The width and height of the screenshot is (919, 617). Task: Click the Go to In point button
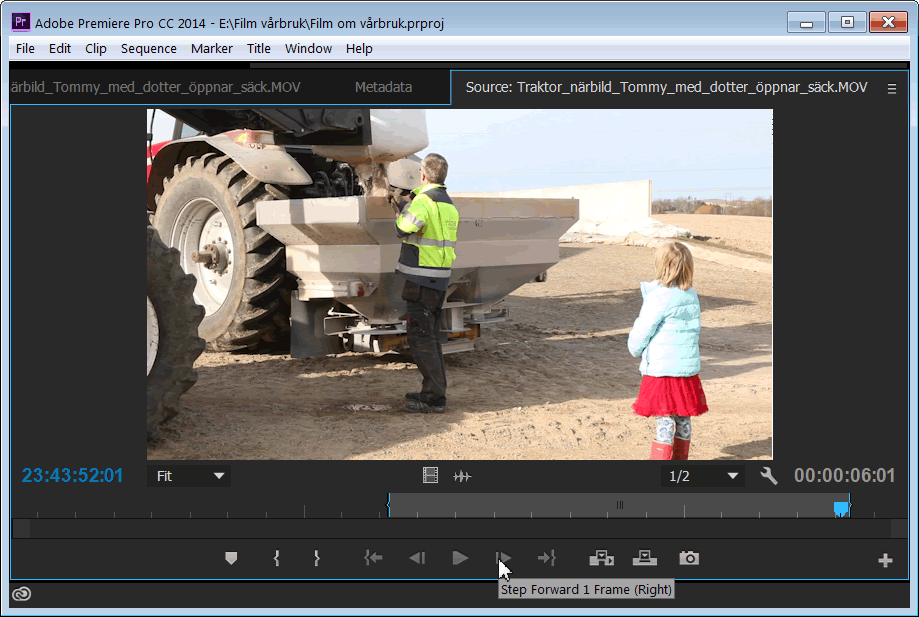pos(373,559)
